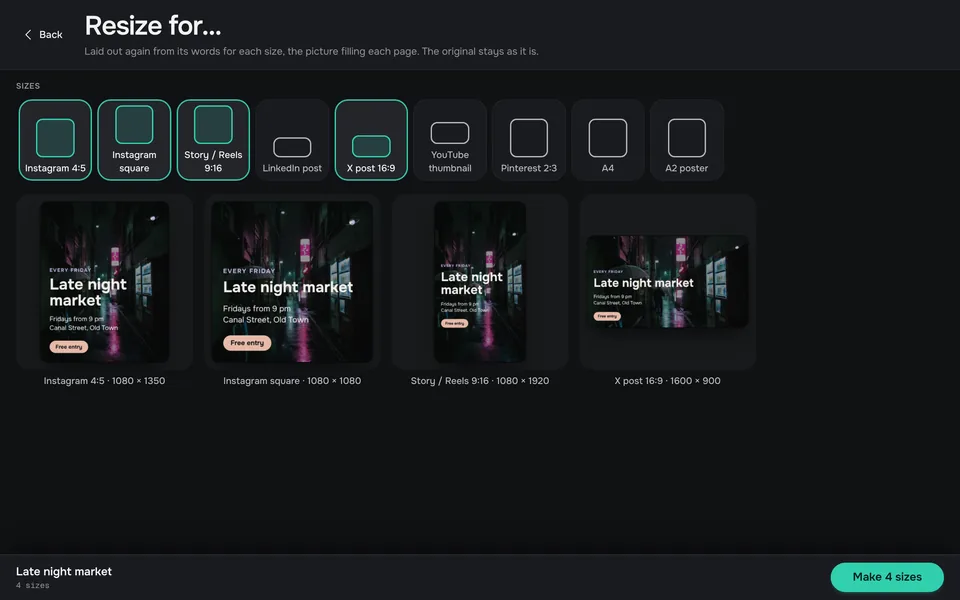Click the 'Story / Reels 9:16 · 1080 × 1920' caption
960x600 pixels.
click(480, 381)
